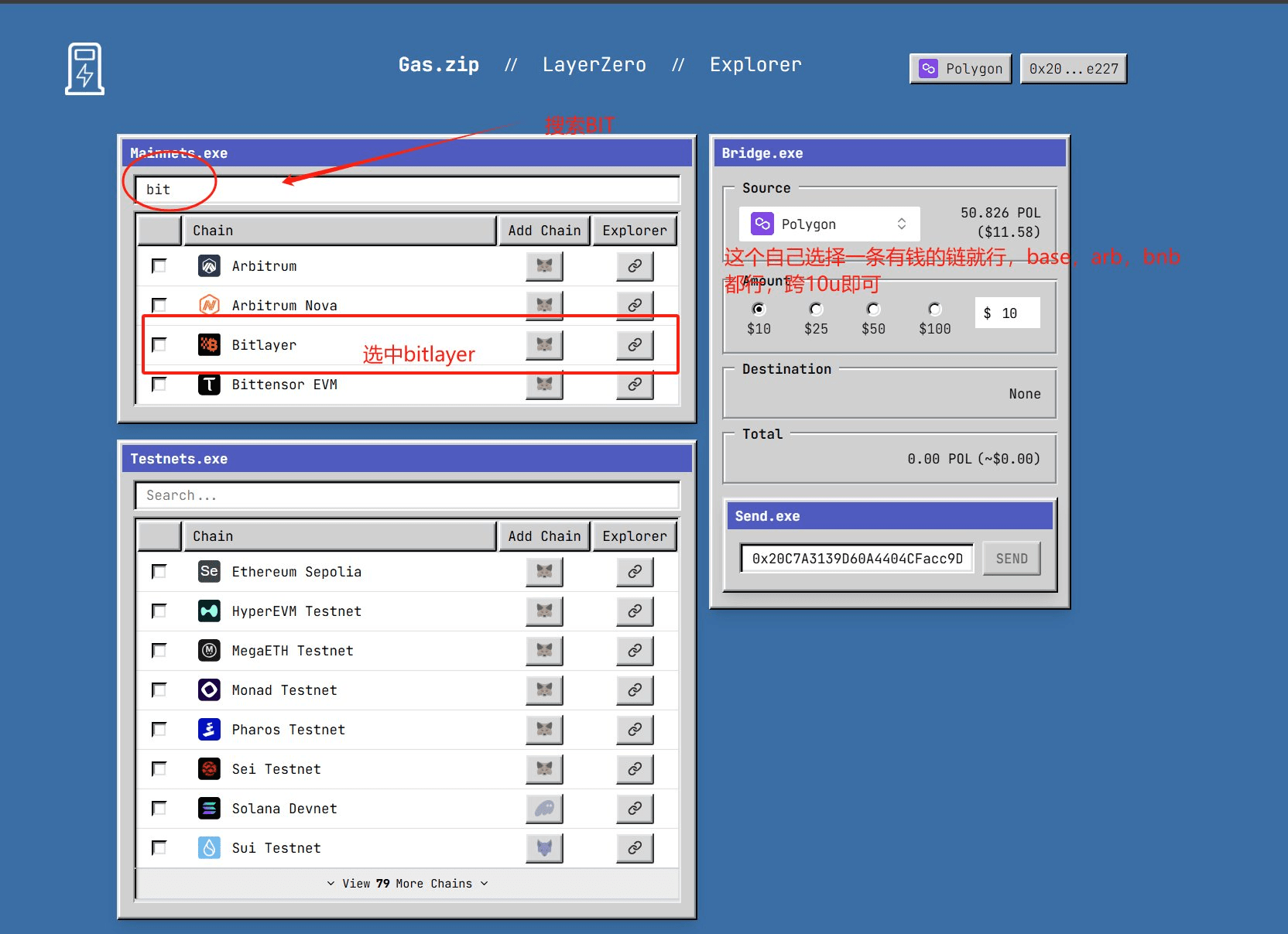Add Bittensor EVM via MetaMask icon
Image resolution: width=1288 pixels, height=934 pixels.
click(544, 385)
